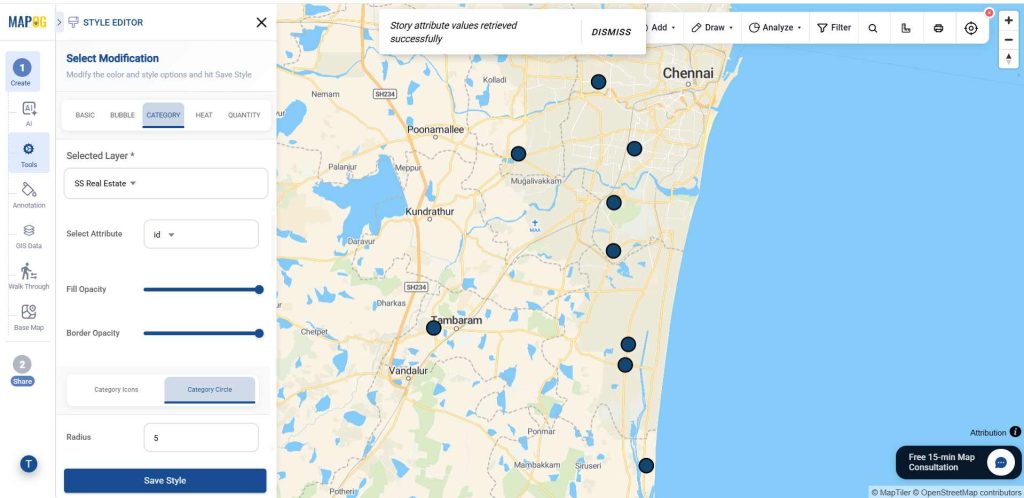Choose Category Icons option

pyautogui.click(x=116, y=390)
